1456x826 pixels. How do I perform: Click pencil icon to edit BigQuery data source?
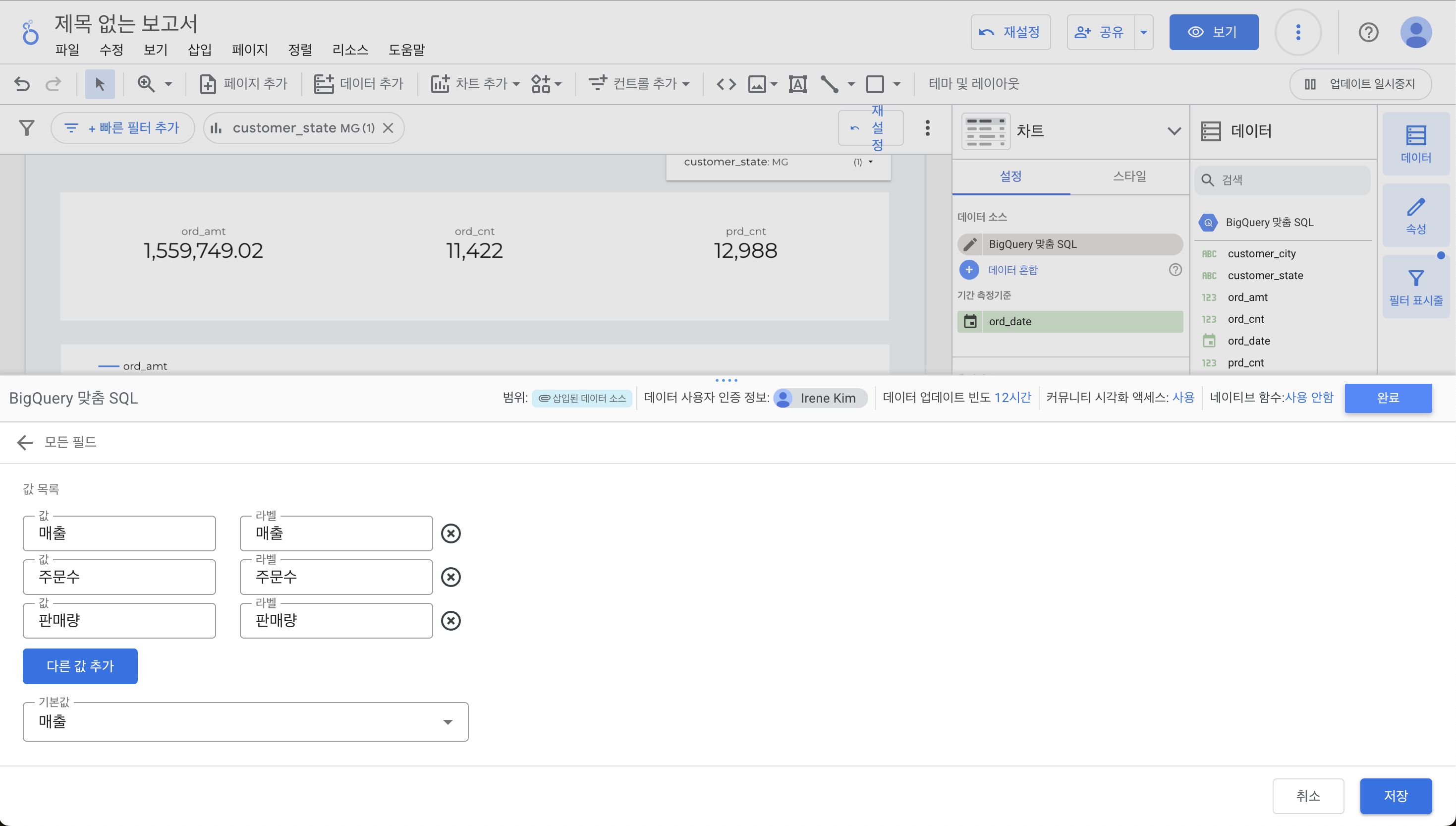[970, 244]
